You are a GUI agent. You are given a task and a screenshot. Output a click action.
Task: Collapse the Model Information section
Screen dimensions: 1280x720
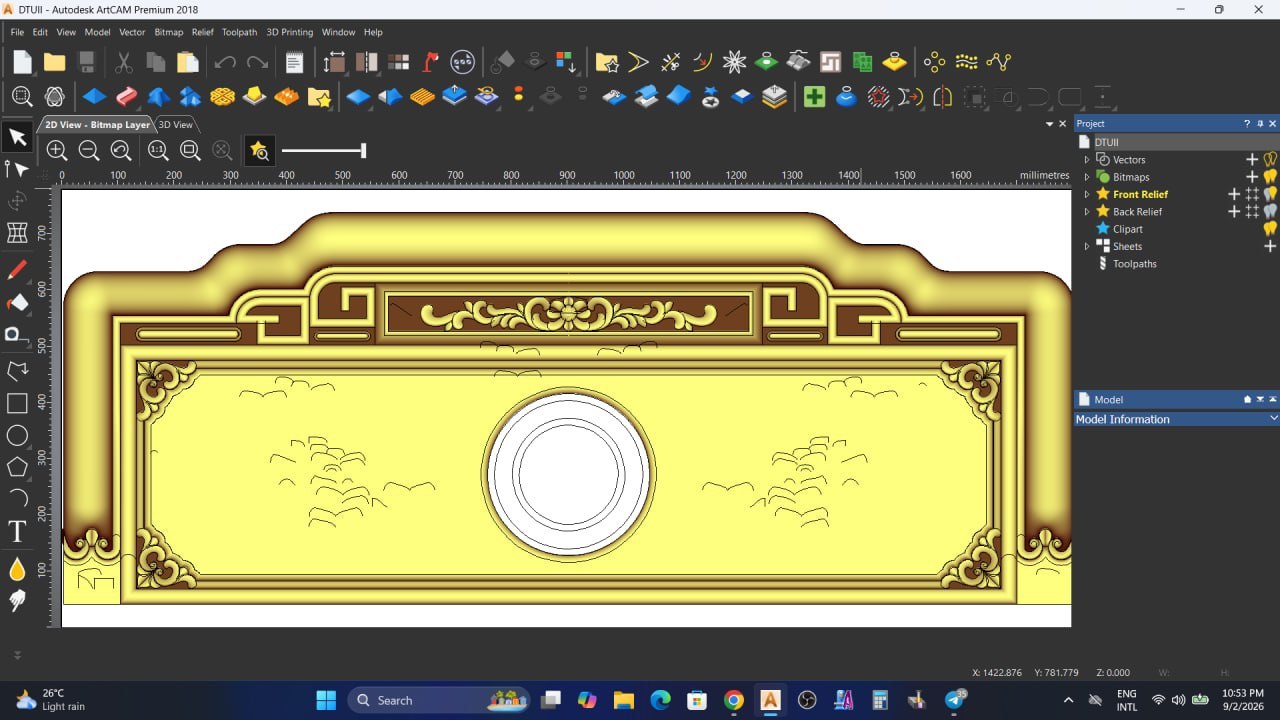pyautogui.click(x=1273, y=419)
